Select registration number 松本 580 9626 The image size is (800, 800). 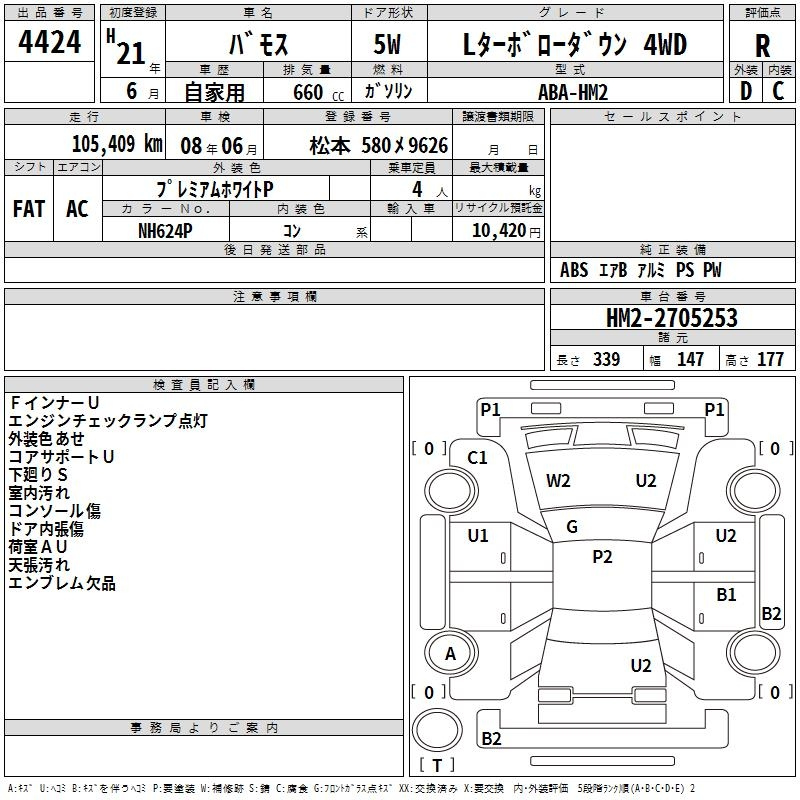(379, 146)
